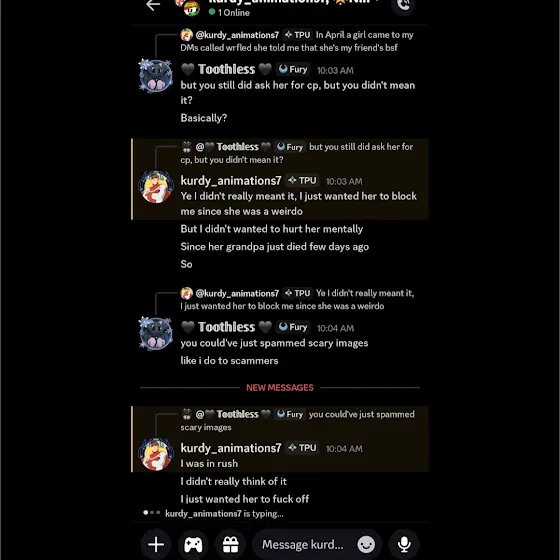This screenshot has width=560, height=560.
Task: Open the plus attachment menu
Action: [x=156, y=544]
